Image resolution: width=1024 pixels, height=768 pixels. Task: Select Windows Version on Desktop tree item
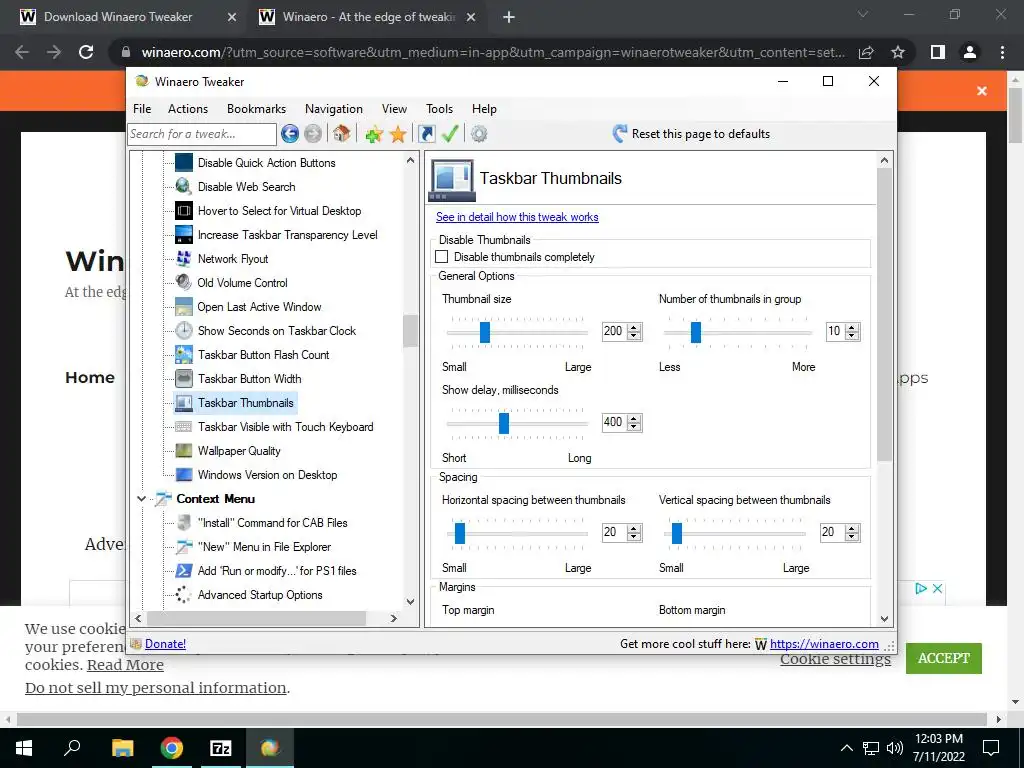(x=268, y=475)
